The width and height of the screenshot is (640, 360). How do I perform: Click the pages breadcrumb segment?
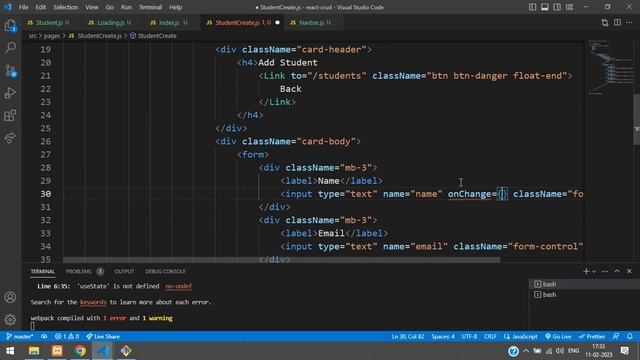52,36
